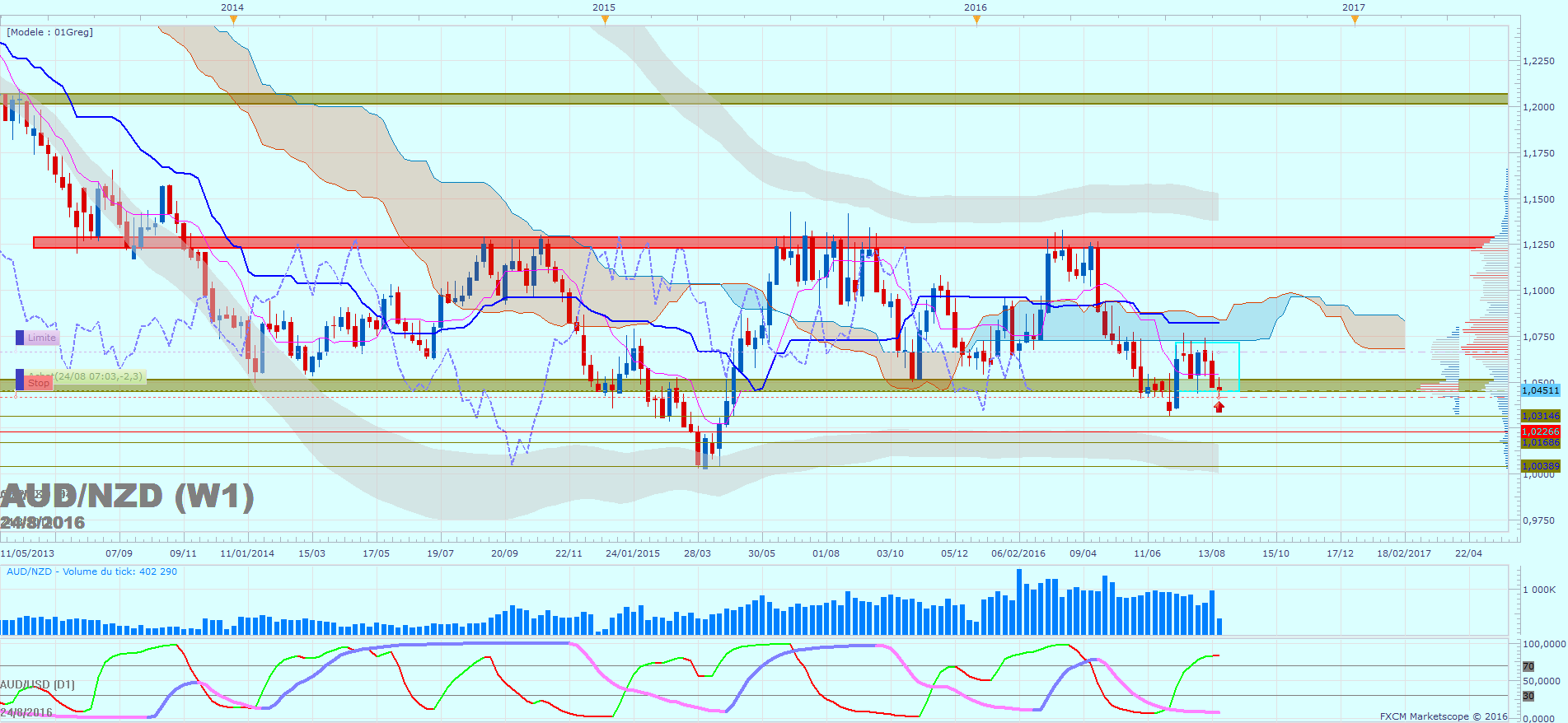Click the oscillator level 30 marker

(x=1528, y=696)
